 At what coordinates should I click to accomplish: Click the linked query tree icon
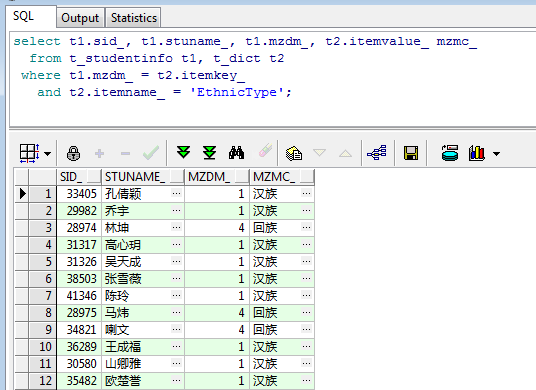(377, 152)
